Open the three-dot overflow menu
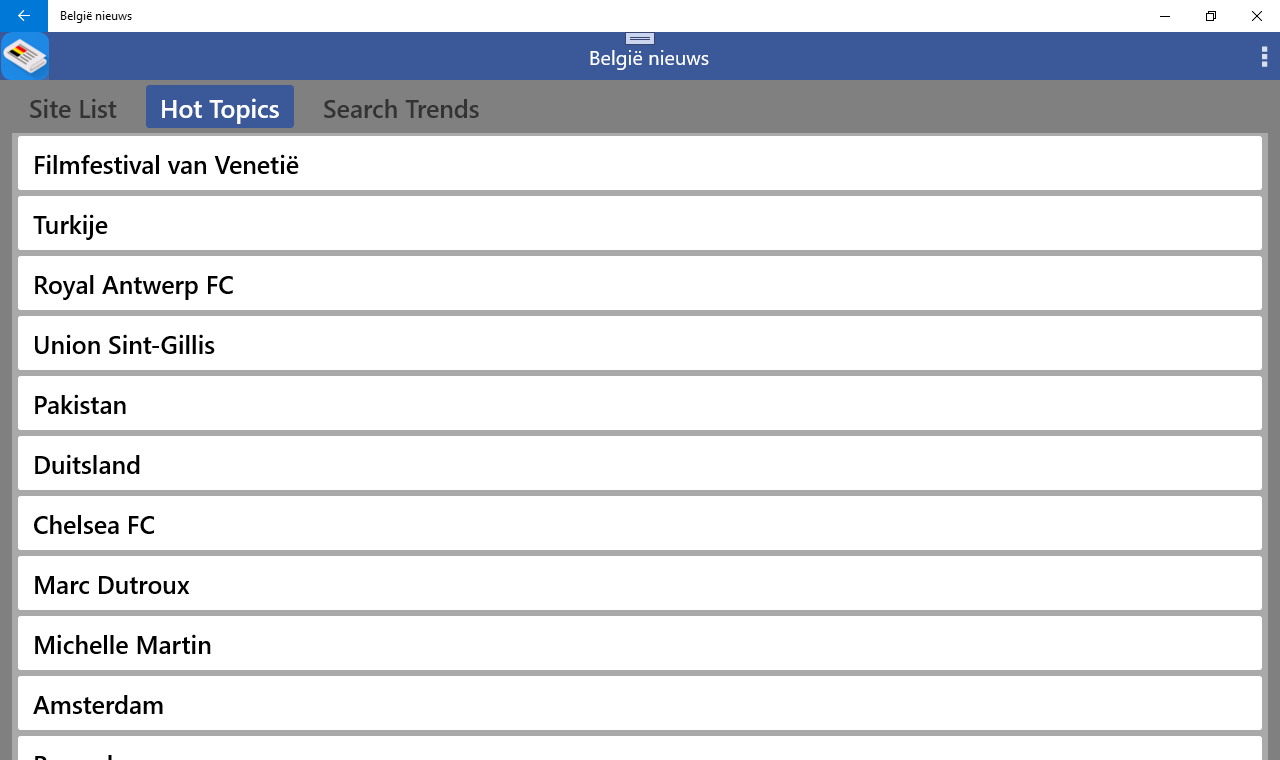This screenshot has height=760, width=1280. [x=1264, y=57]
